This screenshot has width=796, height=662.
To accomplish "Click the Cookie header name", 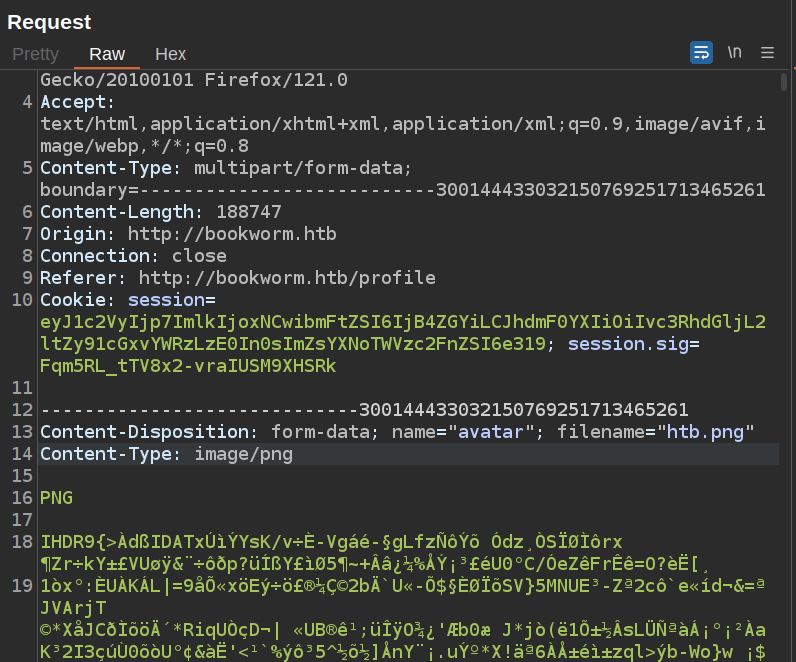I will (73, 300).
